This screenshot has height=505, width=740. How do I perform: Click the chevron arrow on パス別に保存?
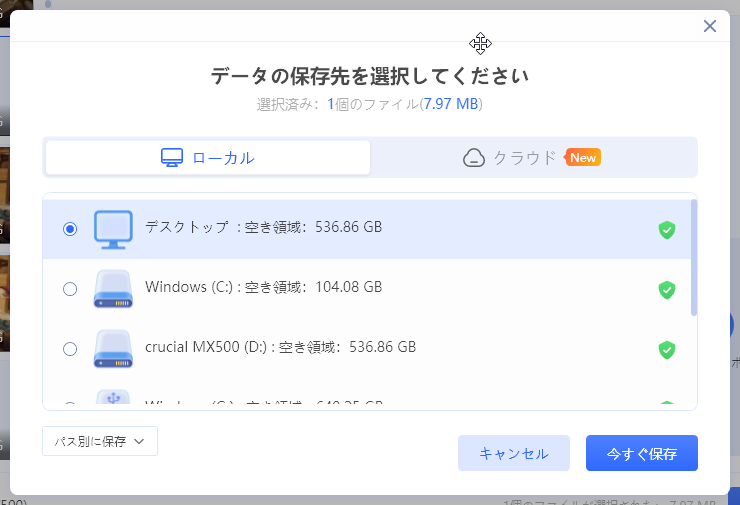[139, 442]
